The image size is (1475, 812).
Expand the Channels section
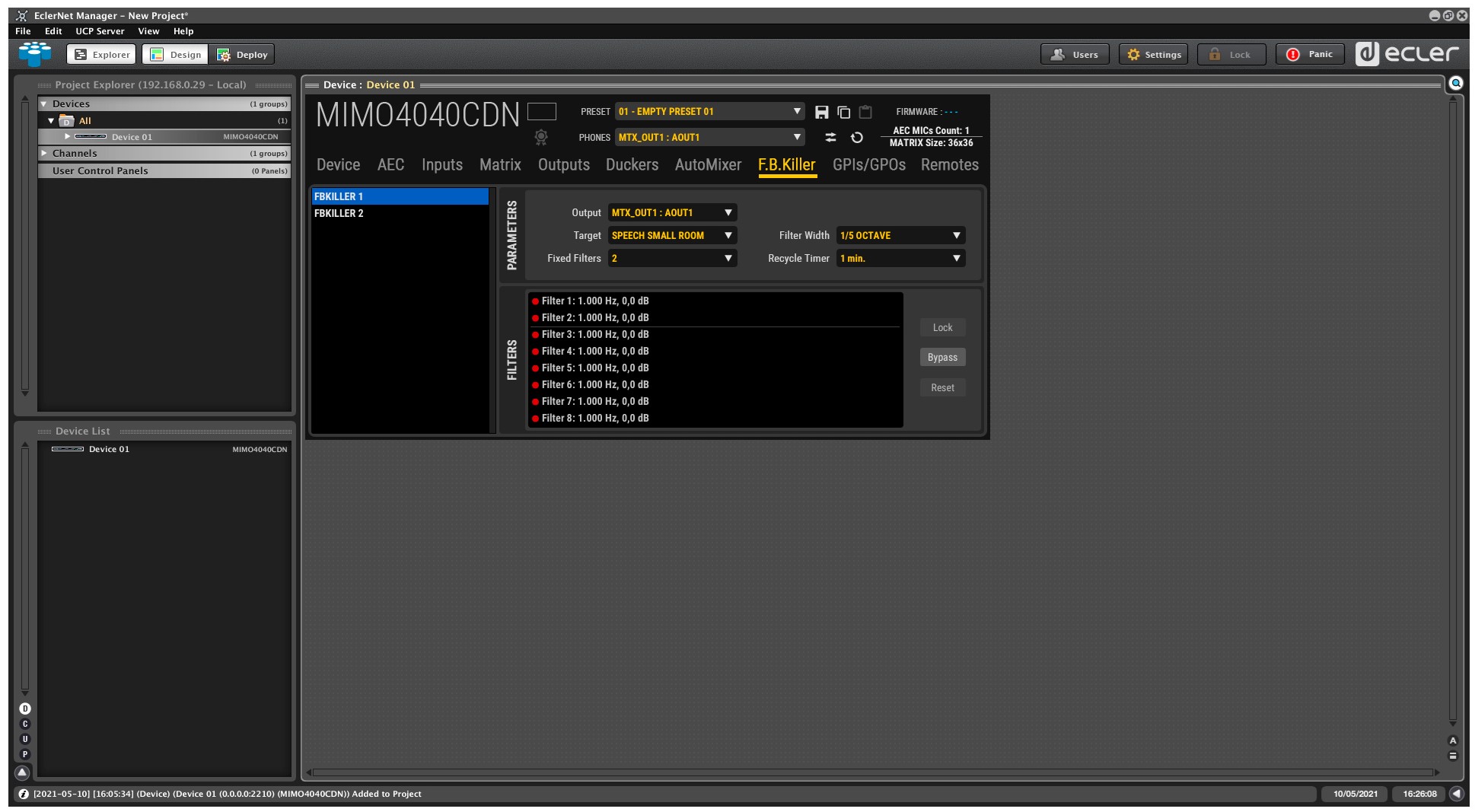(x=44, y=154)
